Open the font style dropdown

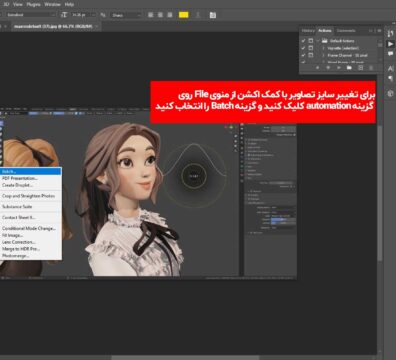click(x=31, y=15)
